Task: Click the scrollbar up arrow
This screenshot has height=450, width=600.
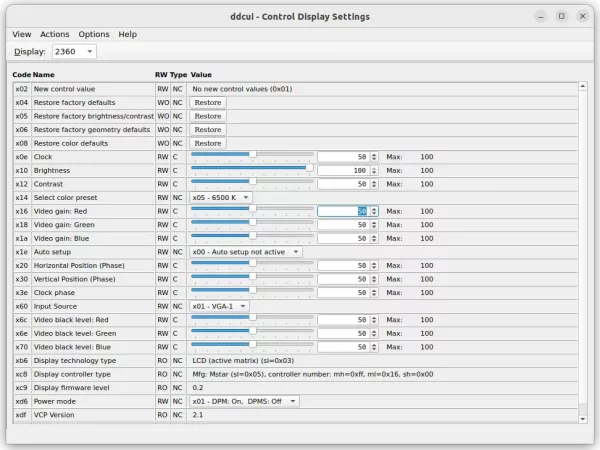Action: tap(582, 86)
